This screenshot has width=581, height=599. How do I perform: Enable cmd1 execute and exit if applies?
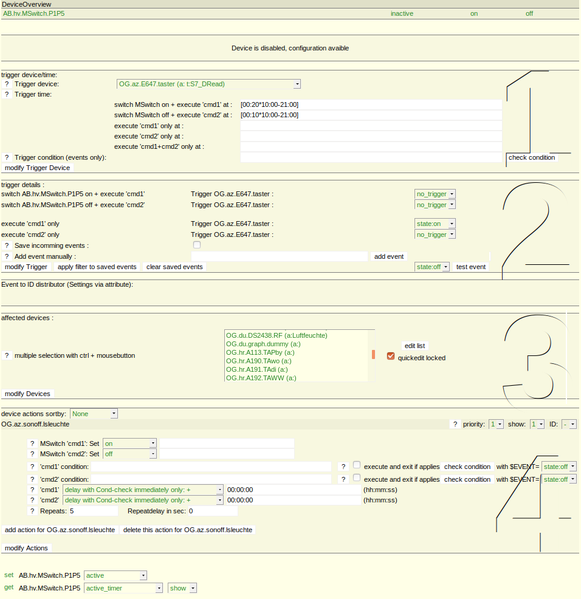356,465
